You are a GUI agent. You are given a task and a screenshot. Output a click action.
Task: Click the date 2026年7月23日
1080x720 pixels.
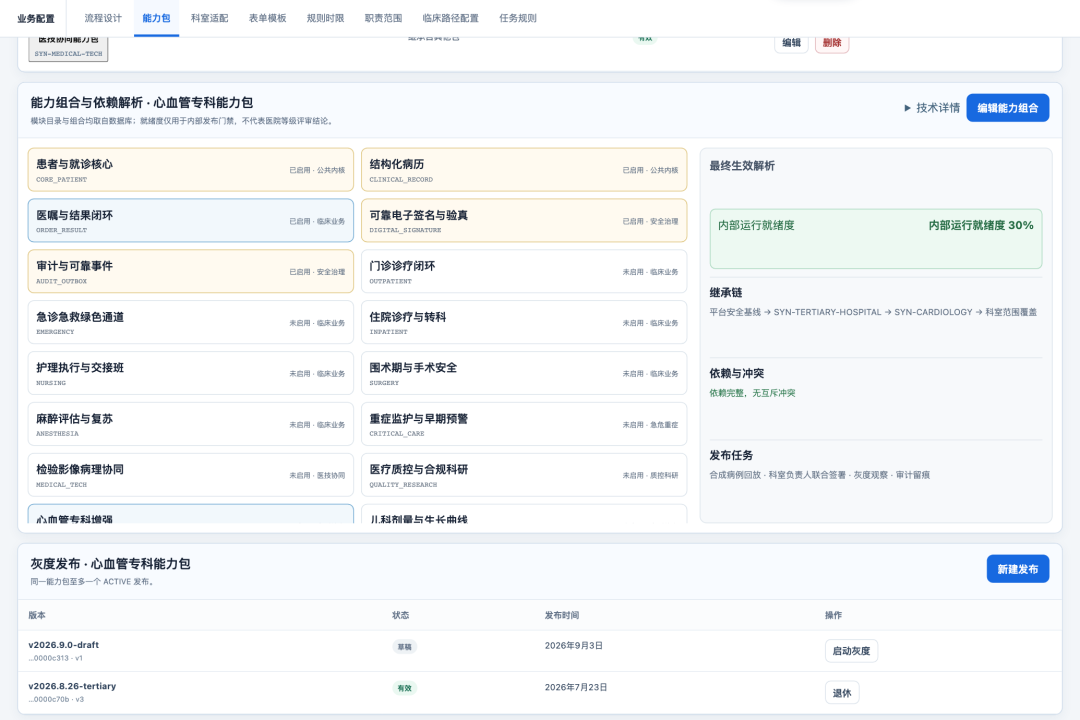[x=576, y=687]
